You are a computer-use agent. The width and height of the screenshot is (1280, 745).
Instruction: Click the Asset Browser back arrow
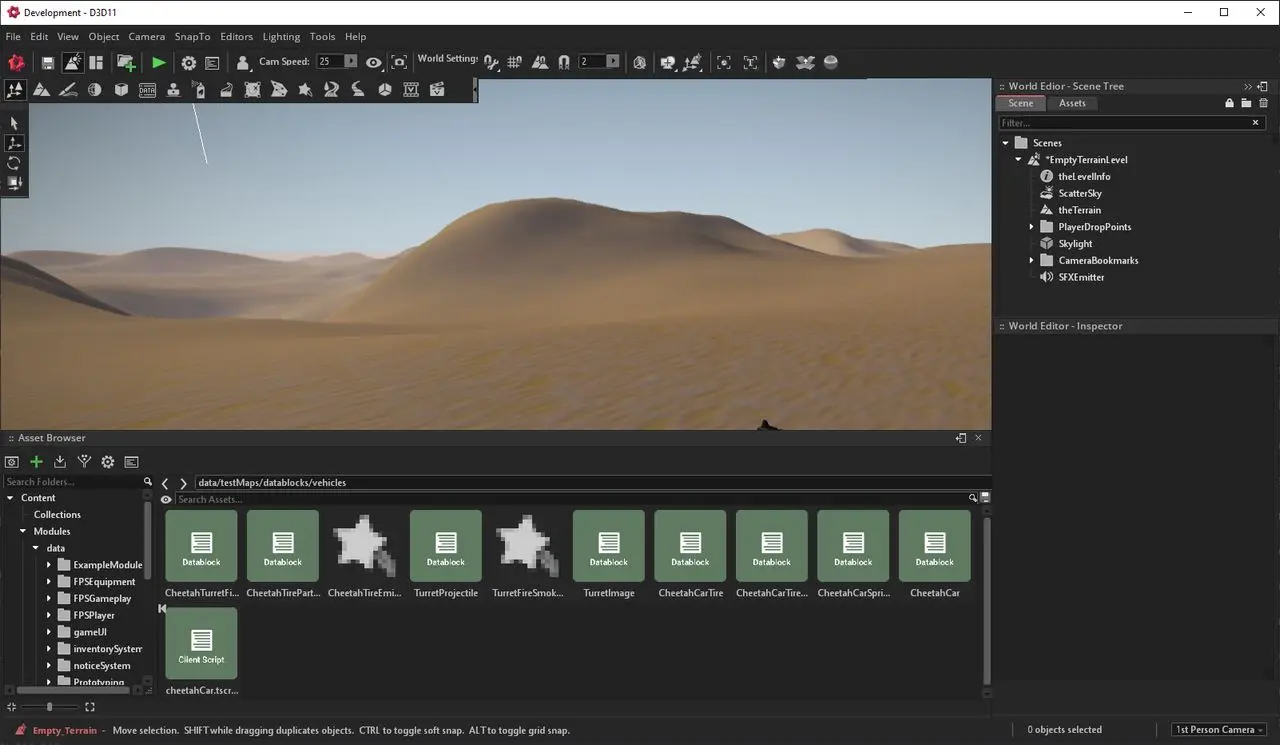click(x=165, y=483)
